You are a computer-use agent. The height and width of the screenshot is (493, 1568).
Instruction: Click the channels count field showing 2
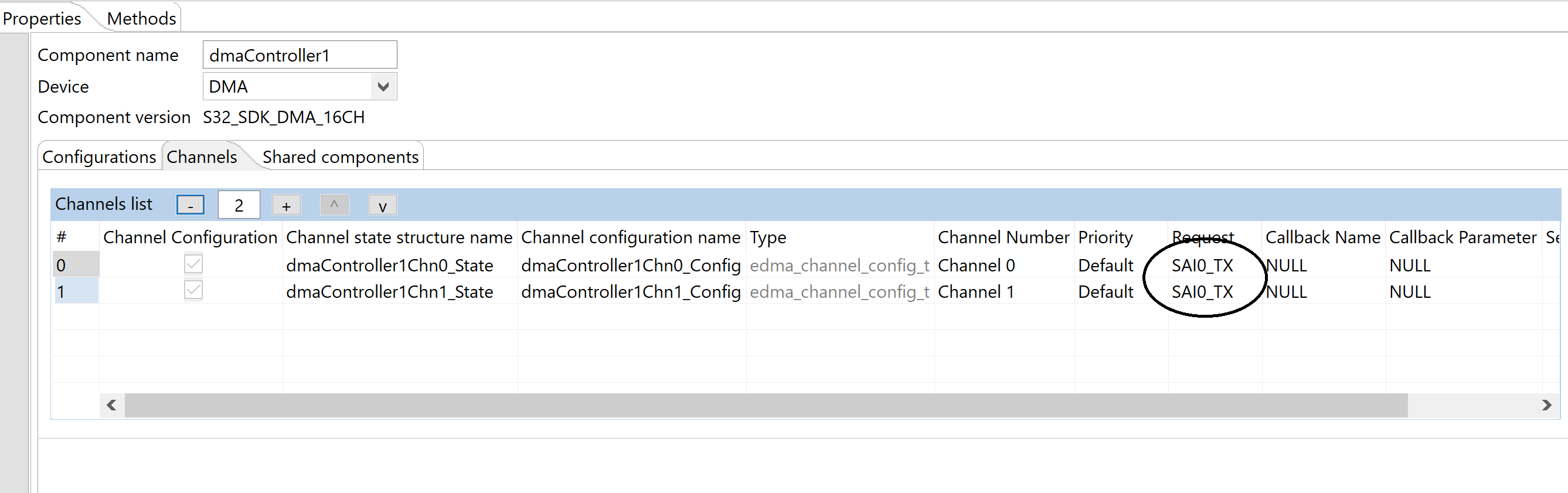[239, 205]
